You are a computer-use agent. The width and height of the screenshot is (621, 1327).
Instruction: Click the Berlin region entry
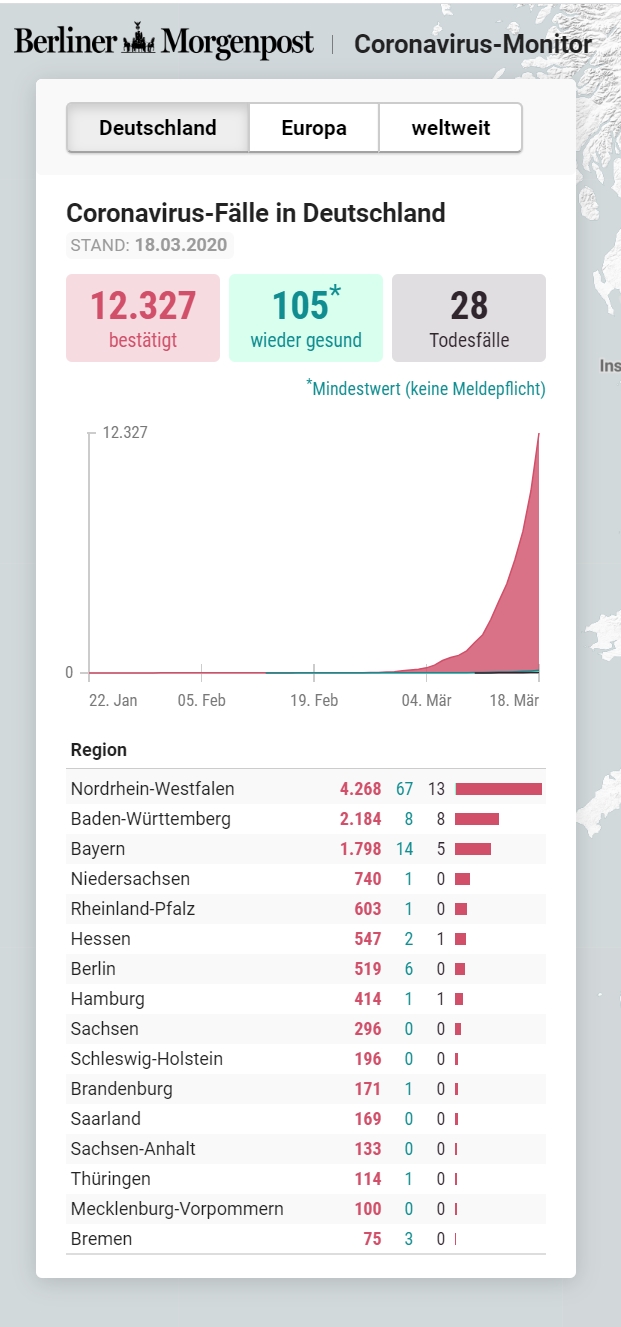point(93,969)
